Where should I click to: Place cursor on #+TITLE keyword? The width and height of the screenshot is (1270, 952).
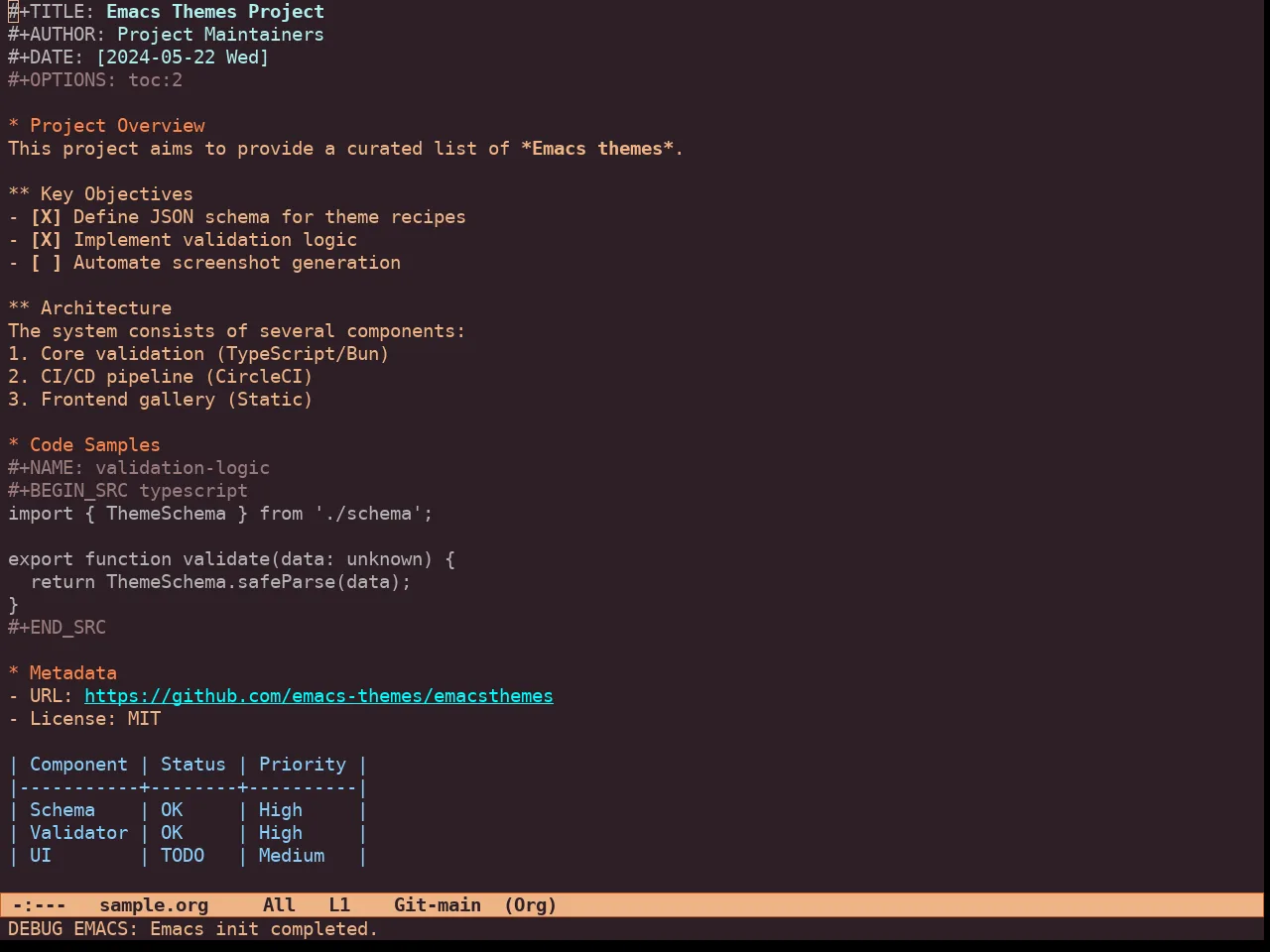pos(52,12)
